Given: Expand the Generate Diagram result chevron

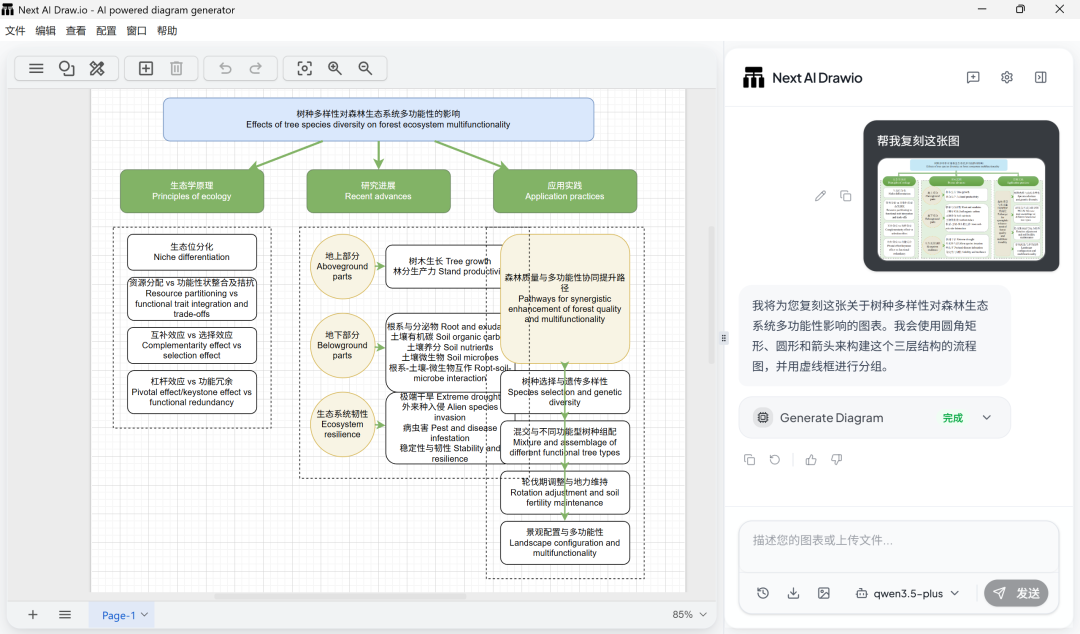Looking at the screenshot, I should (987, 418).
